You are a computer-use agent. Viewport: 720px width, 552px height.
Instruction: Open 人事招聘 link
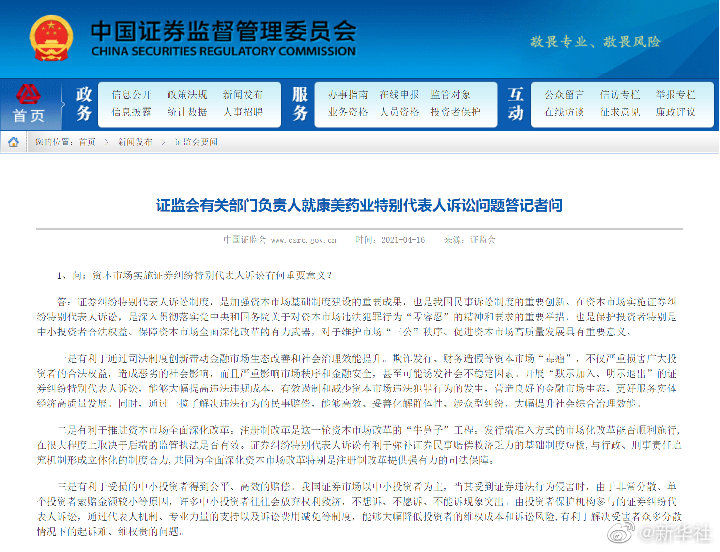243,112
